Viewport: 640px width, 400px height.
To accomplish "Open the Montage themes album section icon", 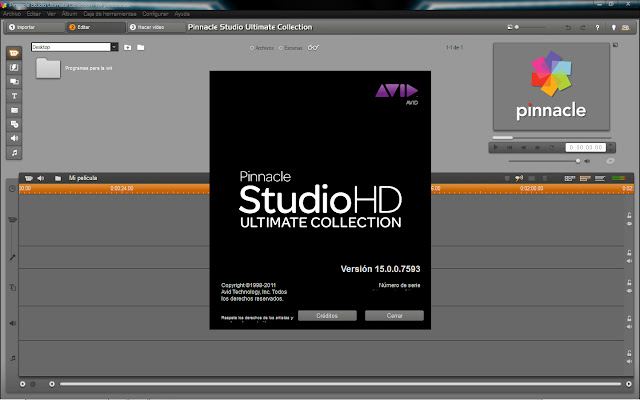I will point(14,82).
